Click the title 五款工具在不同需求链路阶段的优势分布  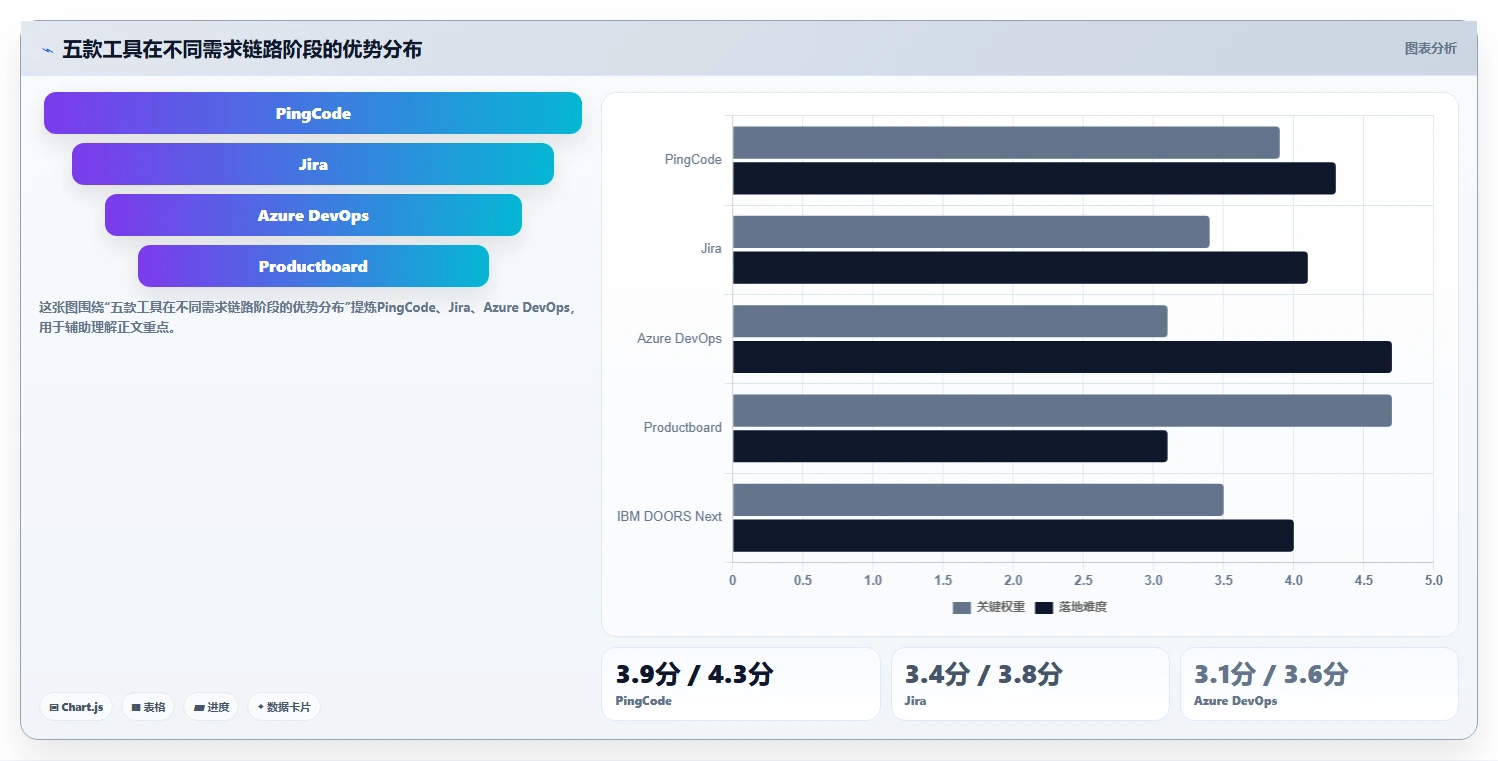tap(242, 49)
